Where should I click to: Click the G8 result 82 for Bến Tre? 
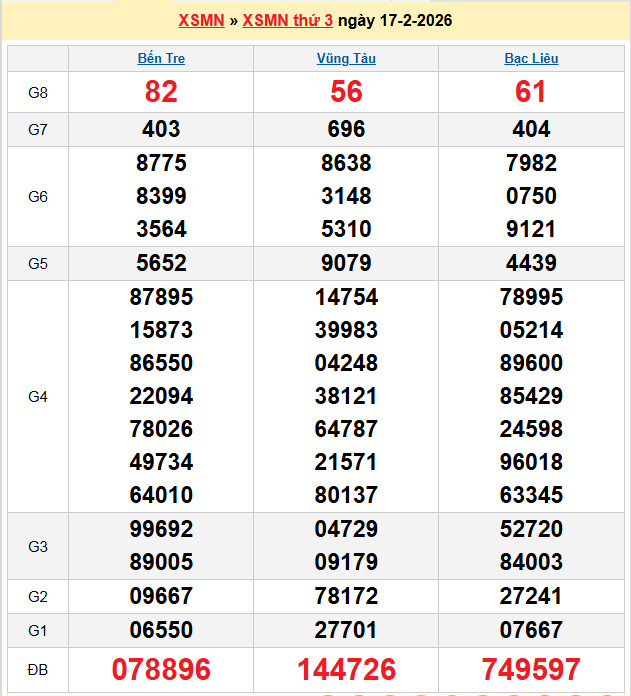pyautogui.click(x=161, y=92)
